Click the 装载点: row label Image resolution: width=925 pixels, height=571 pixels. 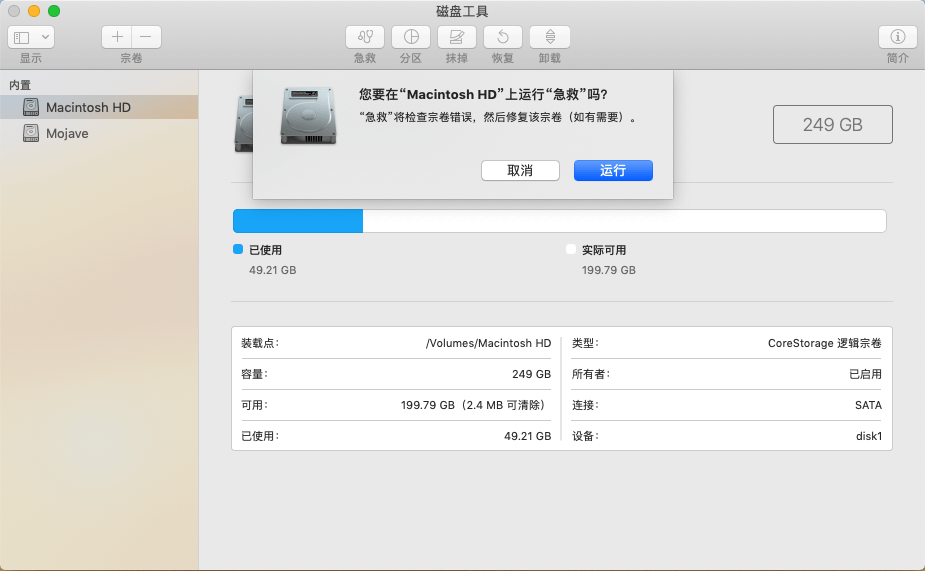pyautogui.click(x=260, y=343)
